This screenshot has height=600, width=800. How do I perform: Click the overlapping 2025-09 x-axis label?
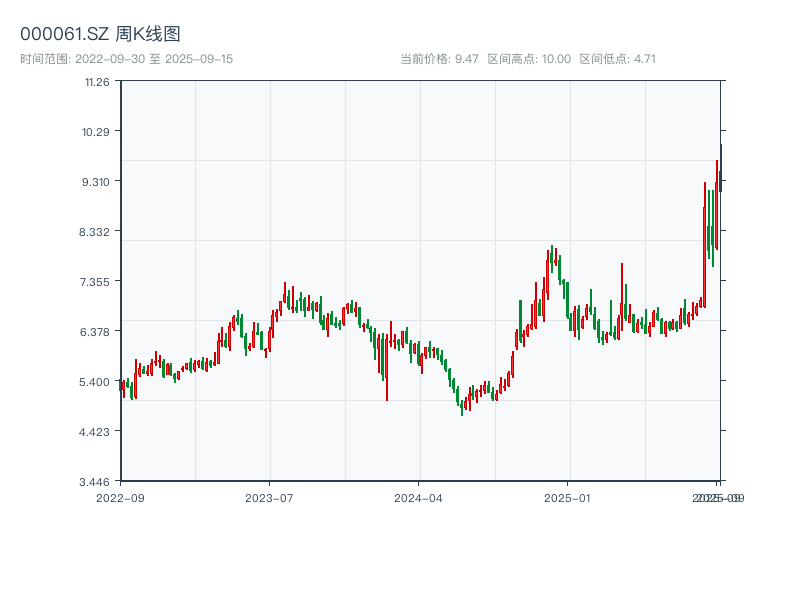tap(718, 498)
